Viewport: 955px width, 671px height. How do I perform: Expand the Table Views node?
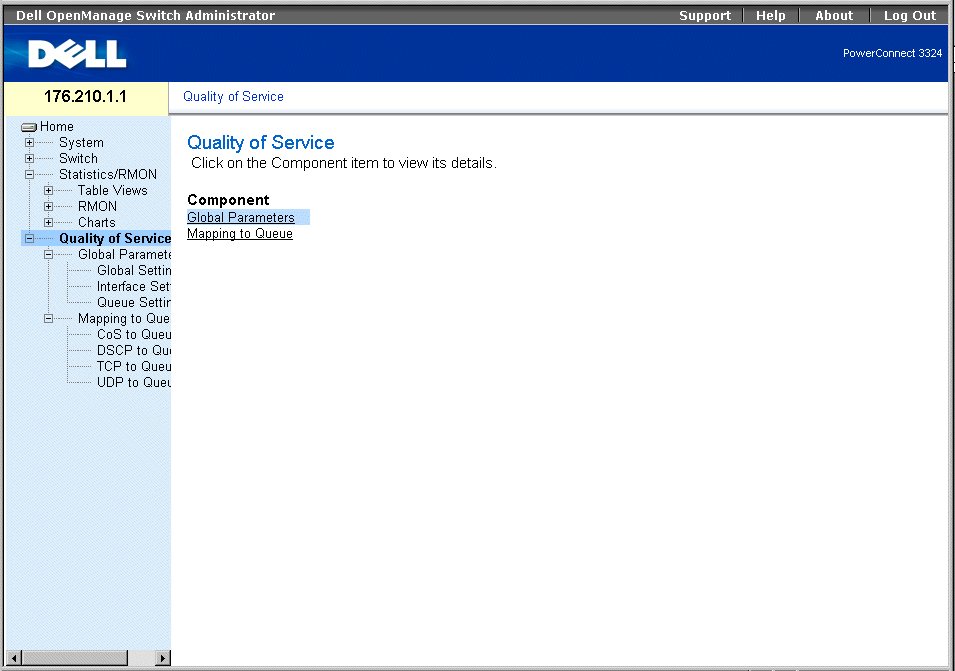tap(48, 191)
